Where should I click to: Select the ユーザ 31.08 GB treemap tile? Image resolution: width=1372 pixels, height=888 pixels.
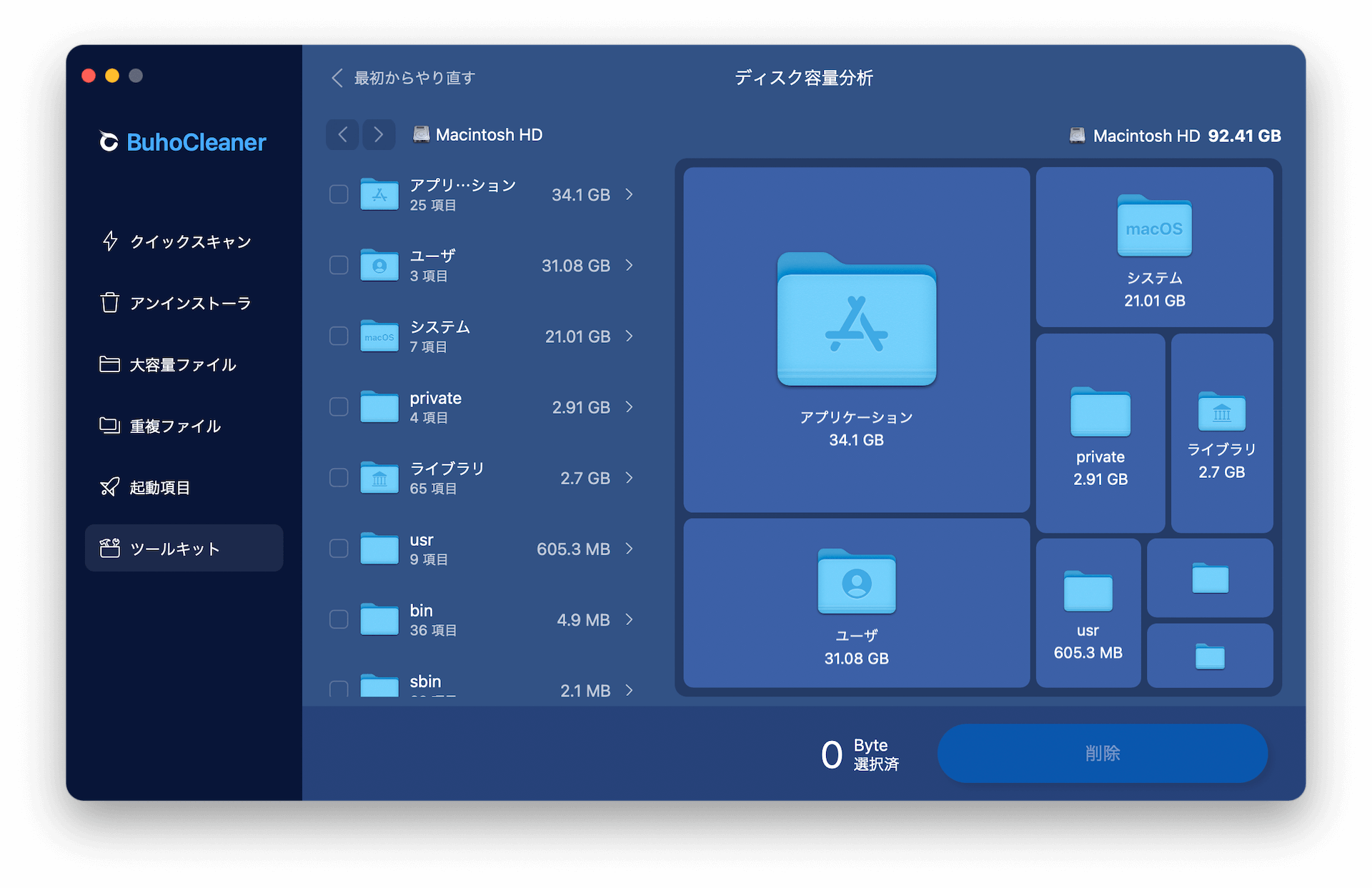pyautogui.click(x=855, y=604)
